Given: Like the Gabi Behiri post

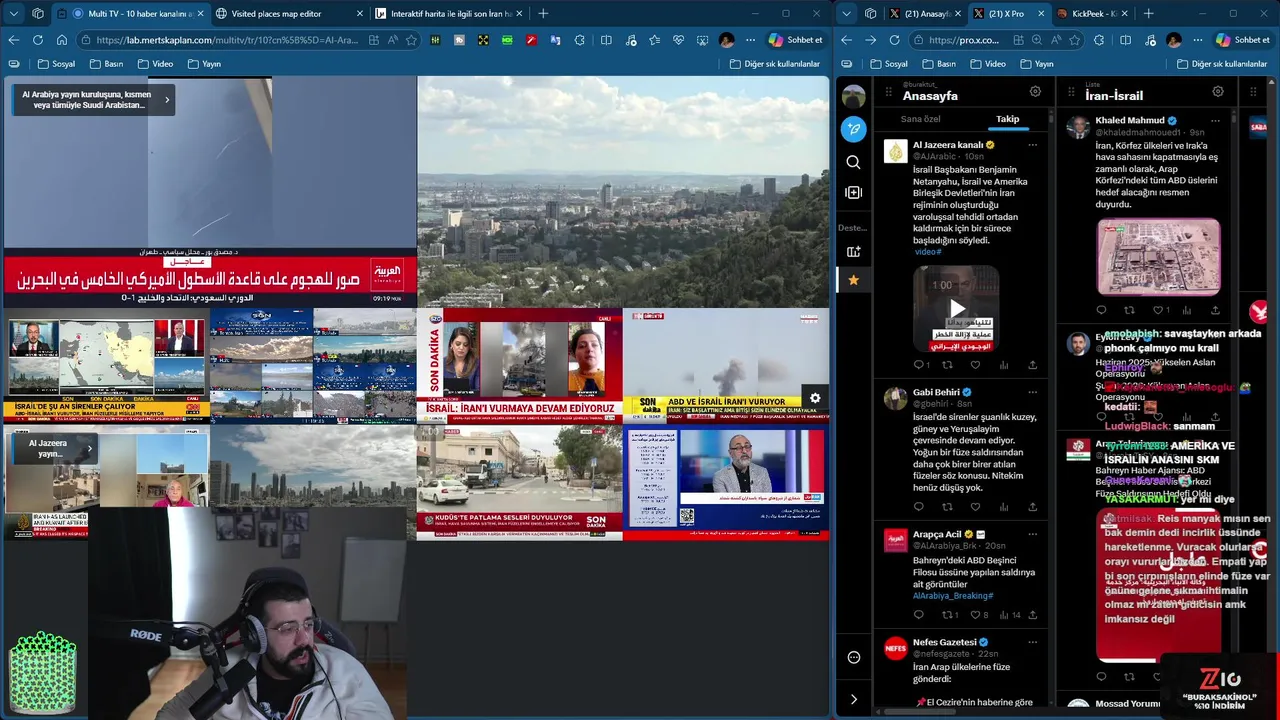Looking at the screenshot, I should (975, 506).
